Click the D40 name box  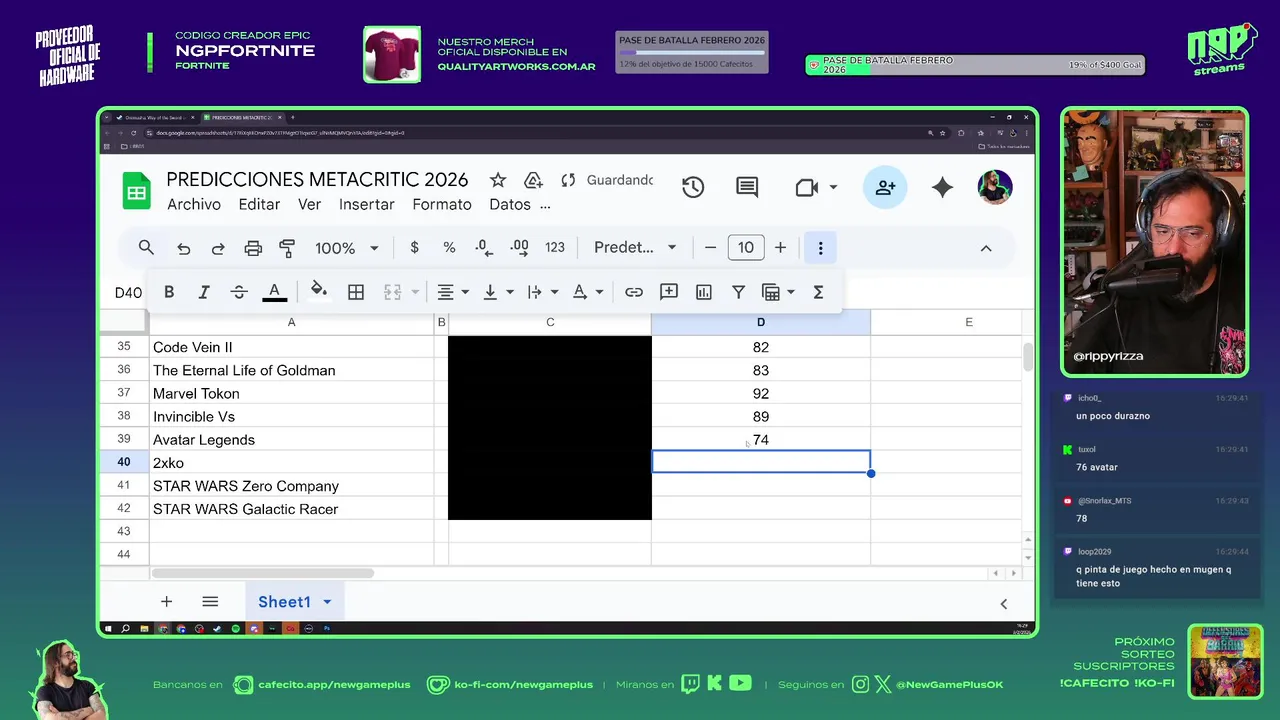pyautogui.click(x=128, y=293)
